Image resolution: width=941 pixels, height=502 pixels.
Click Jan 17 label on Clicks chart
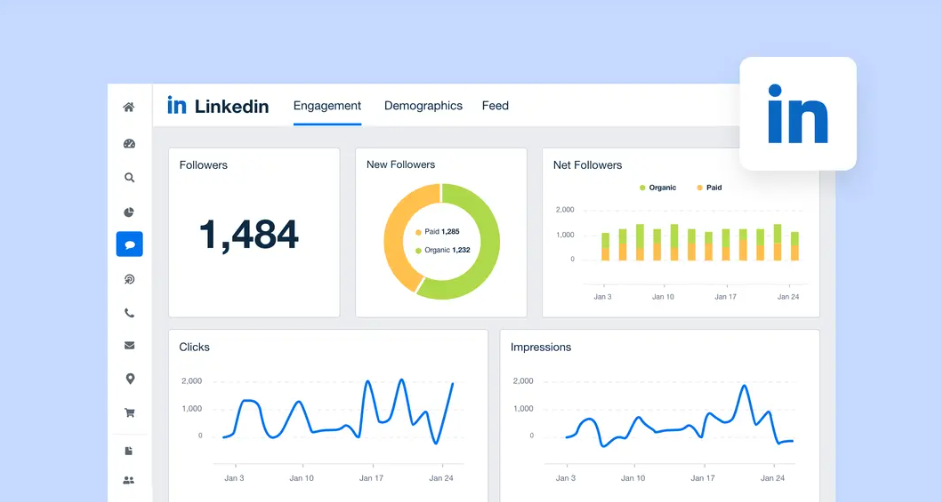click(371, 479)
